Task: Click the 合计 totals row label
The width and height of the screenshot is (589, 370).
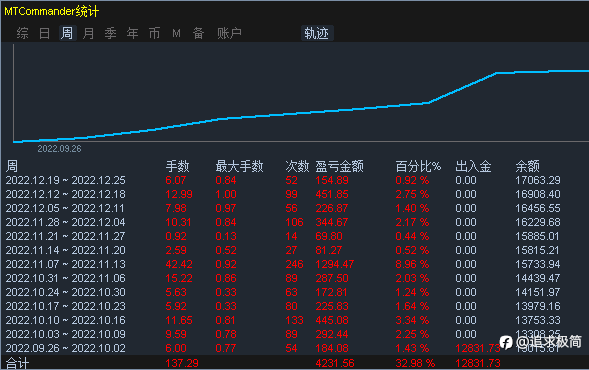Action: [17, 363]
